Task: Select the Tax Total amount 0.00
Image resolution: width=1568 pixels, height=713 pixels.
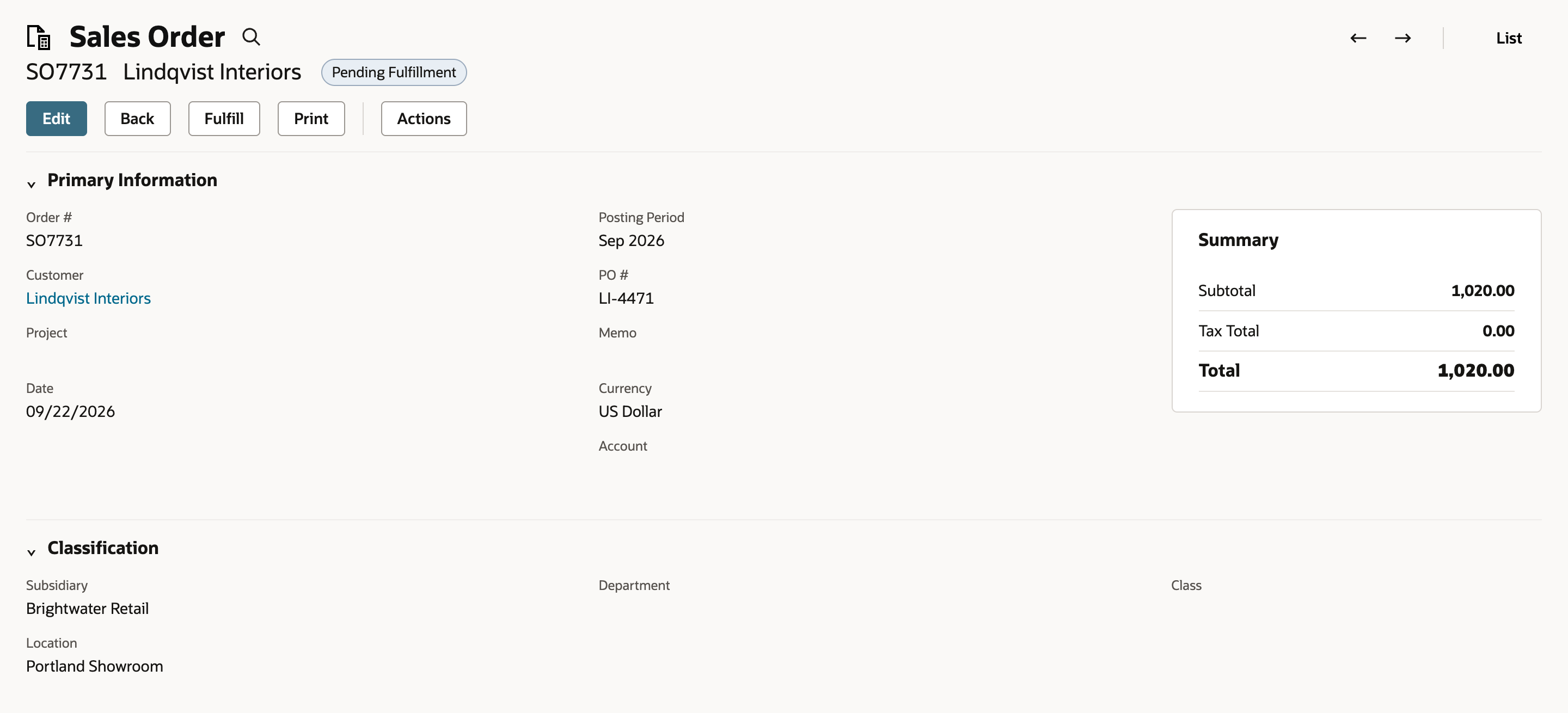Action: tap(1498, 331)
